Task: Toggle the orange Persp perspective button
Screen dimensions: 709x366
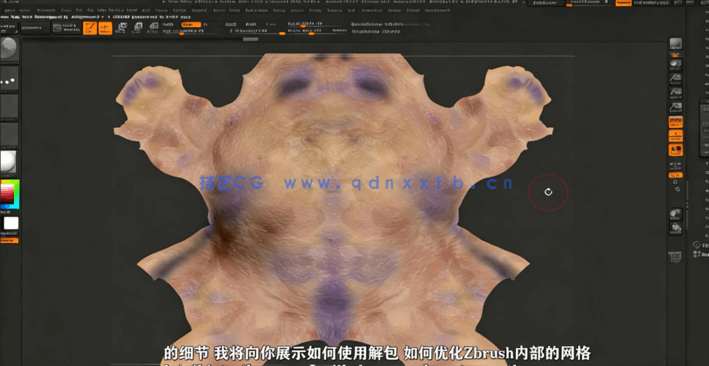Action: (x=676, y=122)
